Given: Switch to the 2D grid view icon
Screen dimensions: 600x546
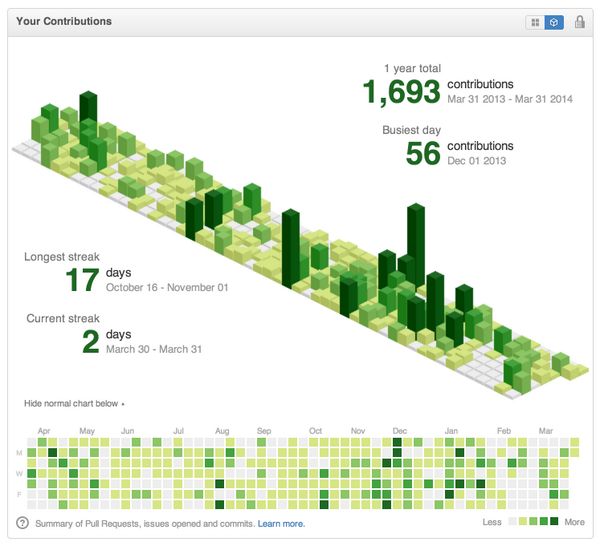Looking at the screenshot, I should point(535,23).
